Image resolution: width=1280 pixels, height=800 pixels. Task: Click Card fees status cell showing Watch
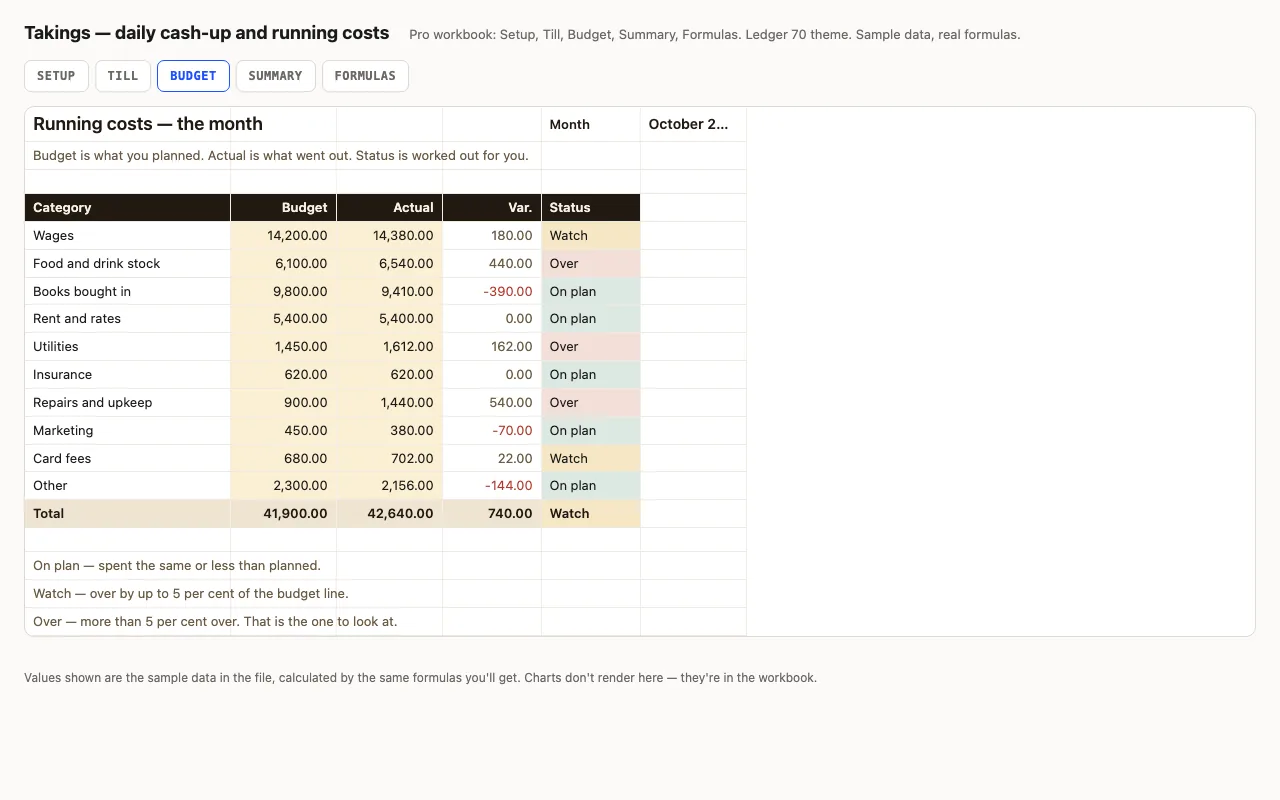click(591, 459)
